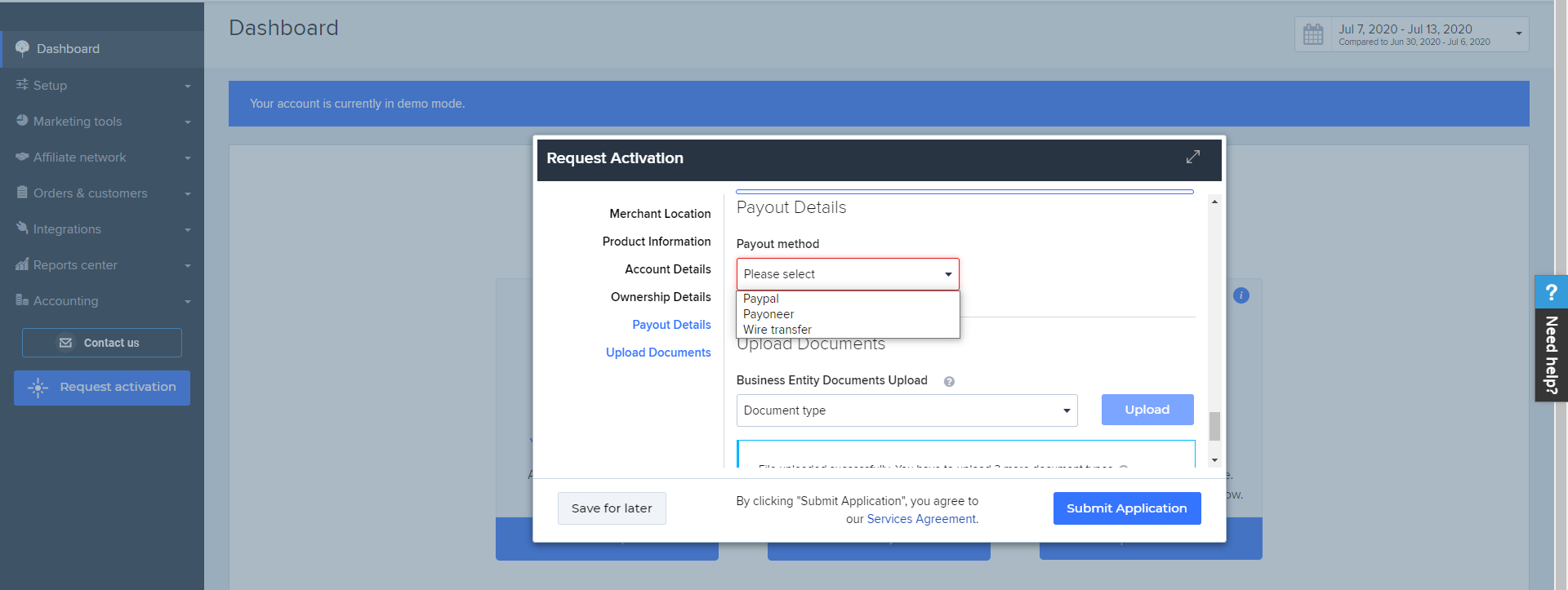Click the Contact us button
Viewport: 1568px width, 590px height.
pyautogui.click(x=102, y=343)
